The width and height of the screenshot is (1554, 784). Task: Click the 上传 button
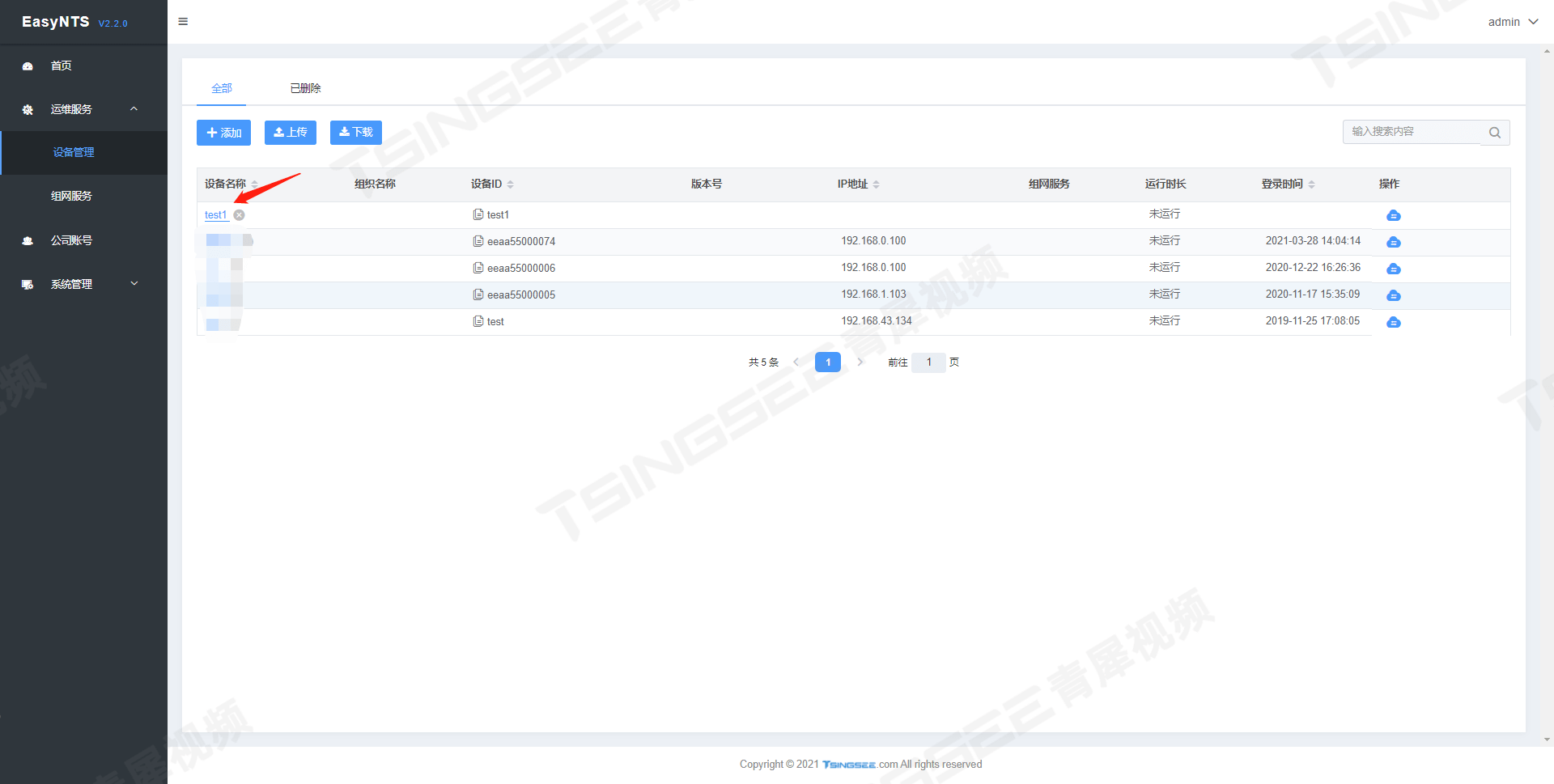(291, 133)
